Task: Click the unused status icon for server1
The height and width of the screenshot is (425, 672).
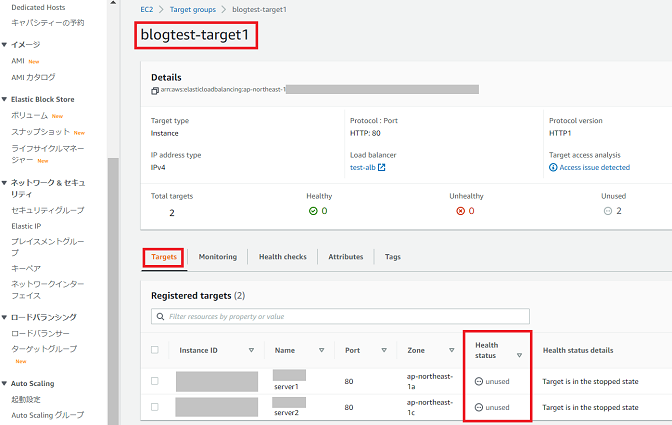Action: pyautogui.click(x=479, y=381)
